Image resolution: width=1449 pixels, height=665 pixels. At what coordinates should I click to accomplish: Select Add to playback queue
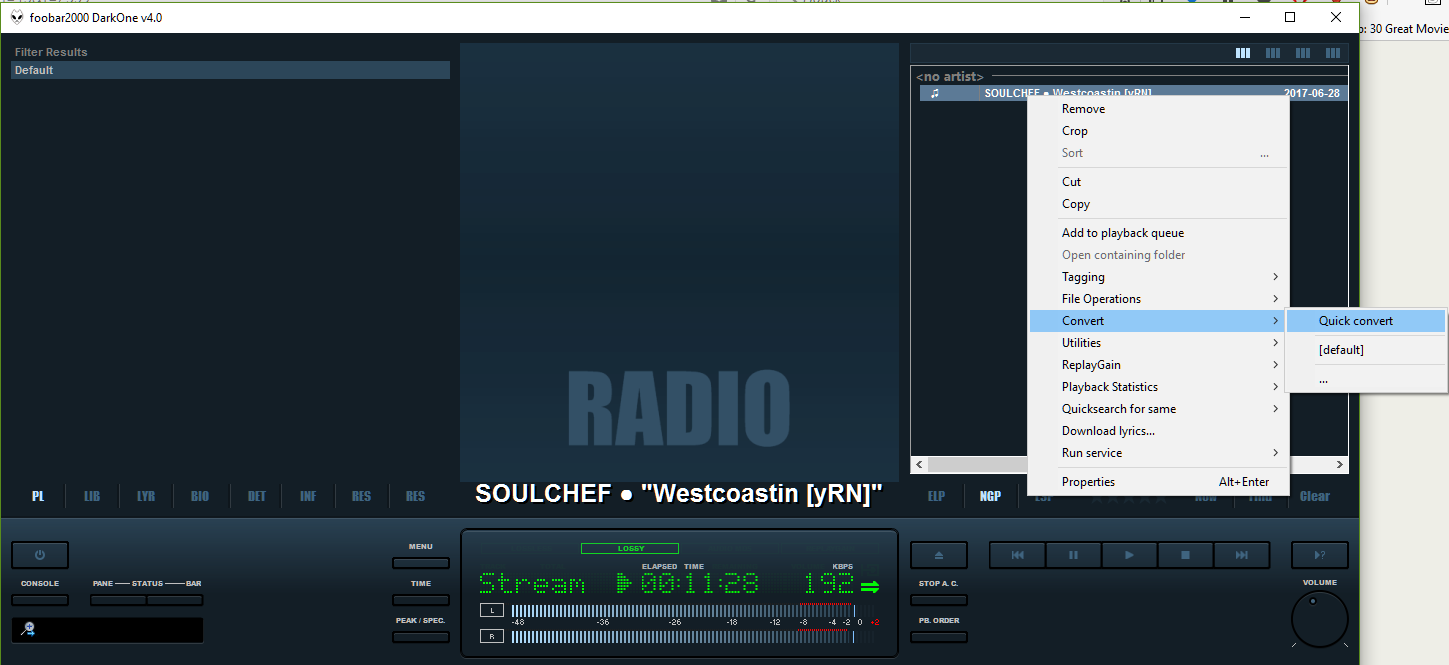(x=1122, y=233)
